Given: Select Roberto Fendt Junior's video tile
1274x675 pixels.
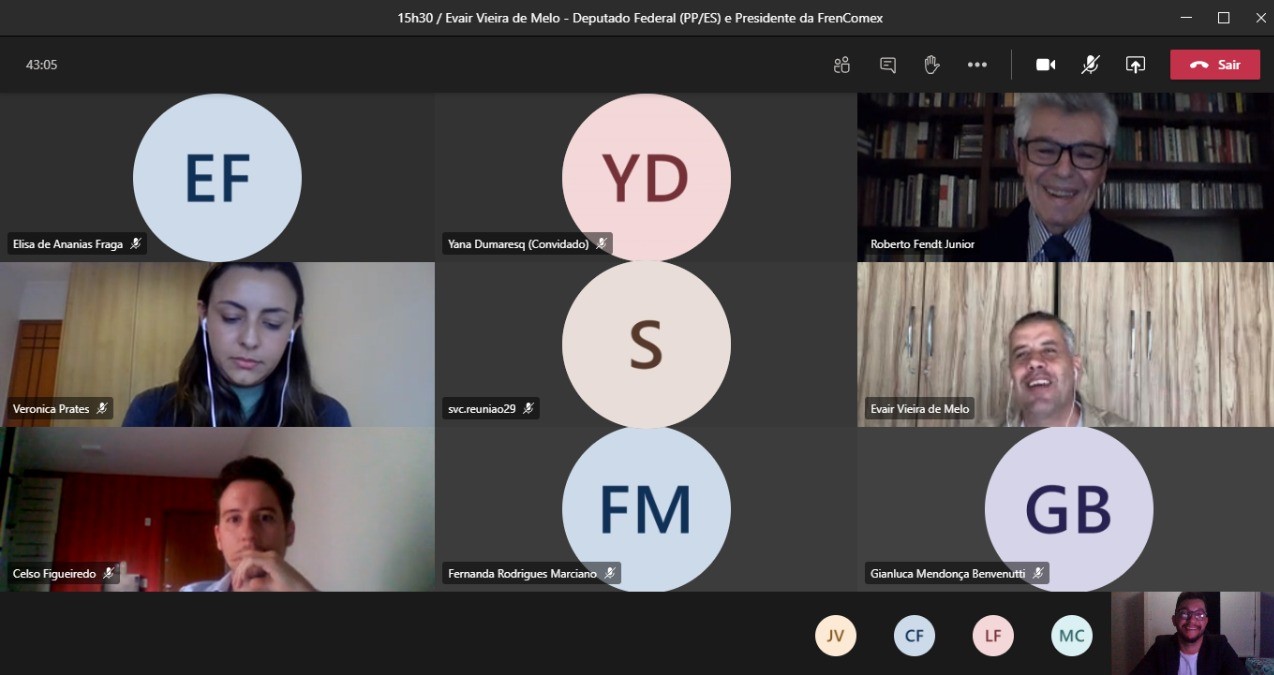Looking at the screenshot, I should point(1065,177).
